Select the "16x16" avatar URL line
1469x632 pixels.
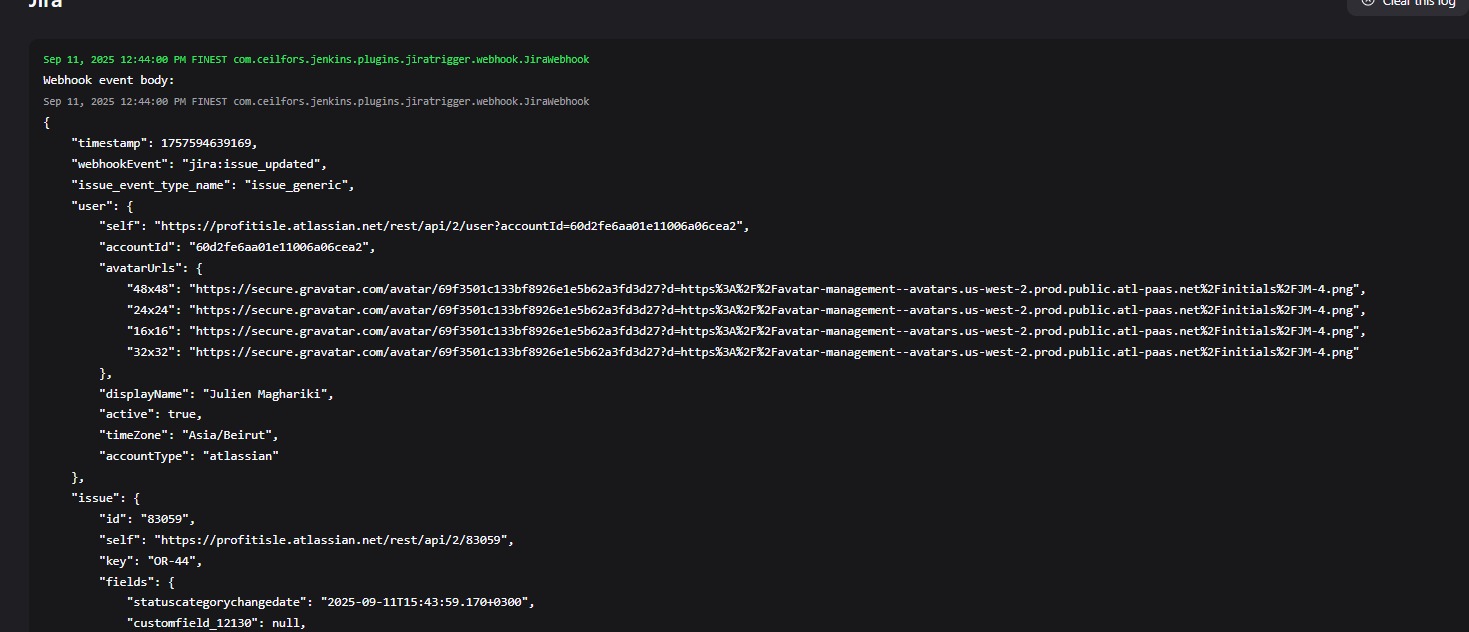[746, 332]
